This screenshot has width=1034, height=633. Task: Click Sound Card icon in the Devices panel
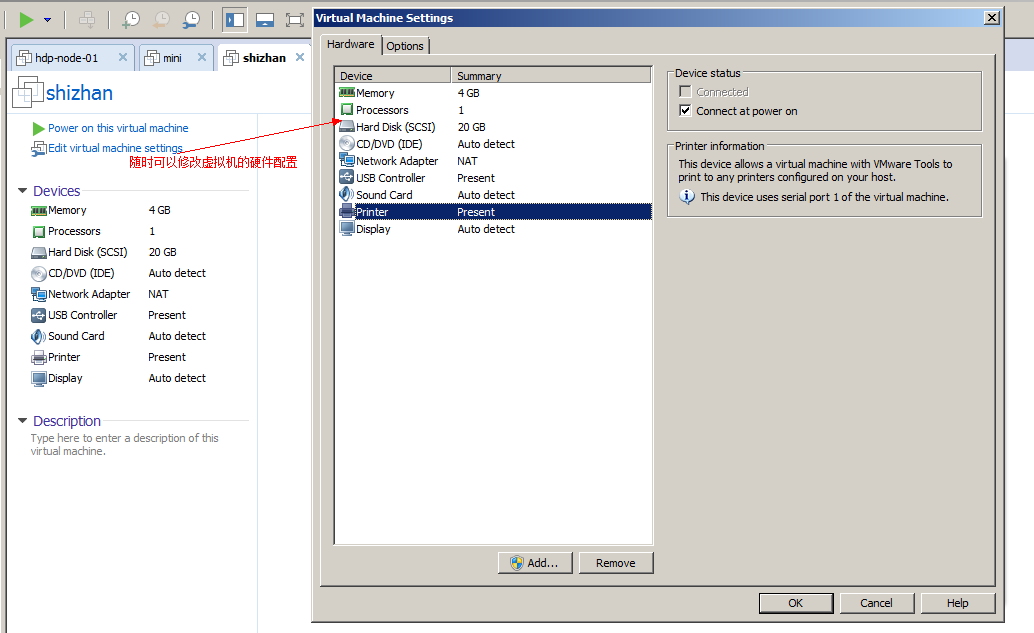(39, 336)
